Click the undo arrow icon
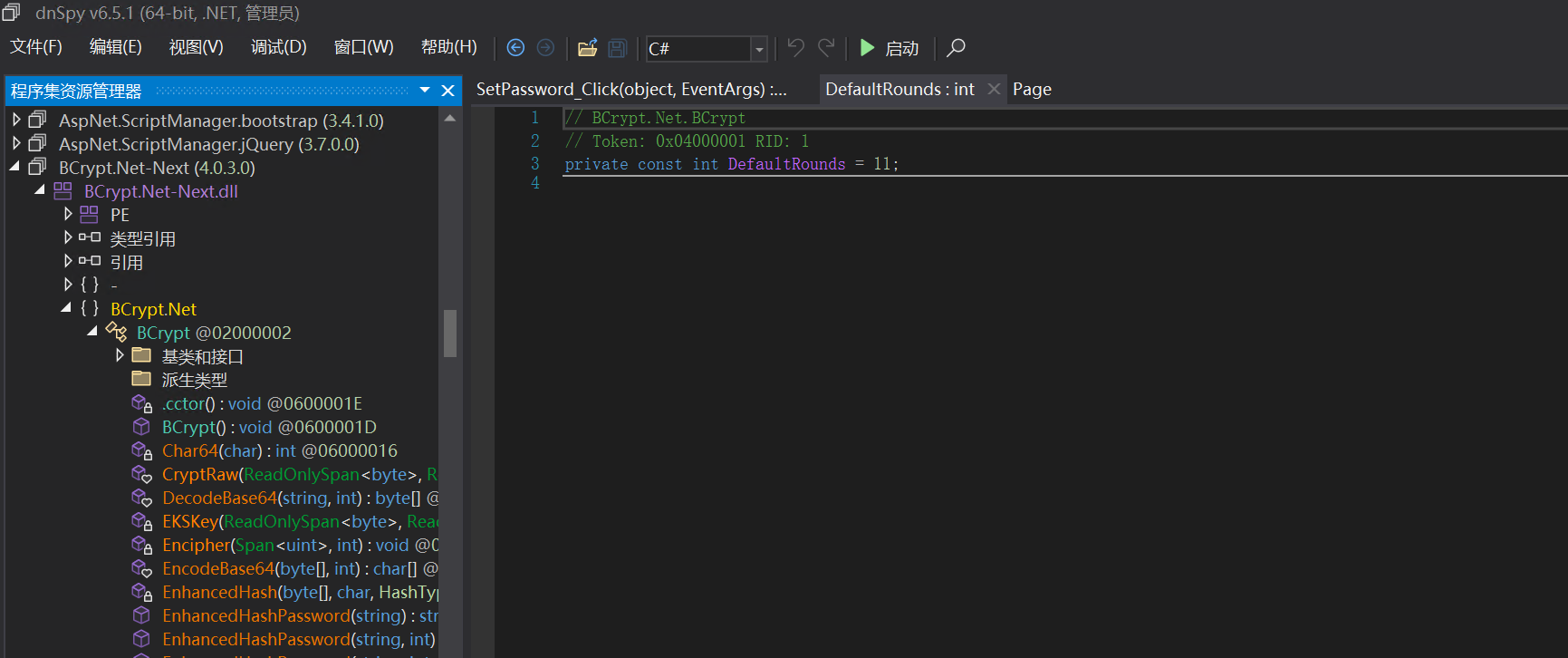1568x658 pixels. [795, 48]
